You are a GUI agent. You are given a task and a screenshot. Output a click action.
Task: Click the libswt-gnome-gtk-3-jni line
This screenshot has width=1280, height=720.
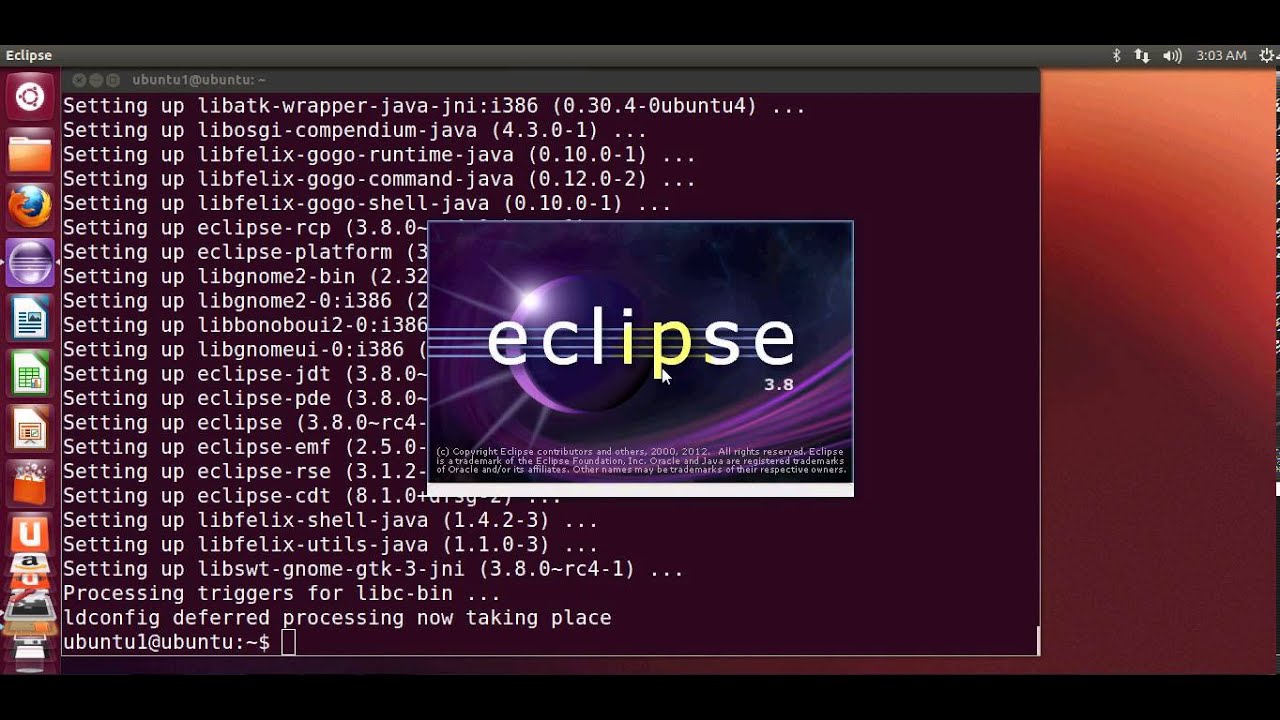point(373,569)
